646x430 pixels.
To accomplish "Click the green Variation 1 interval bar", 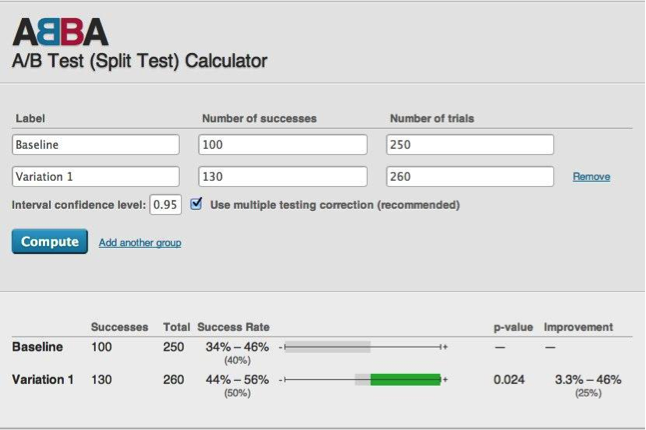I will (x=405, y=380).
